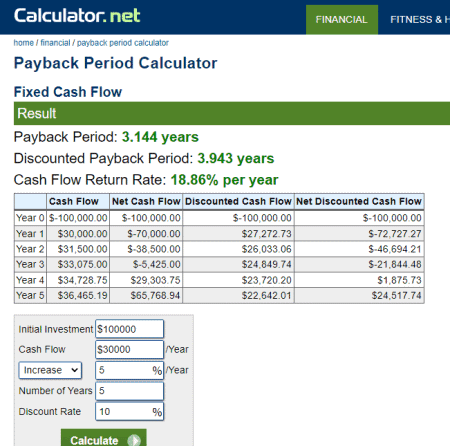Image resolution: width=450 pixels, height=446 pixels.
Task: Open the Increase dropdown
Action: pos(50,370)
